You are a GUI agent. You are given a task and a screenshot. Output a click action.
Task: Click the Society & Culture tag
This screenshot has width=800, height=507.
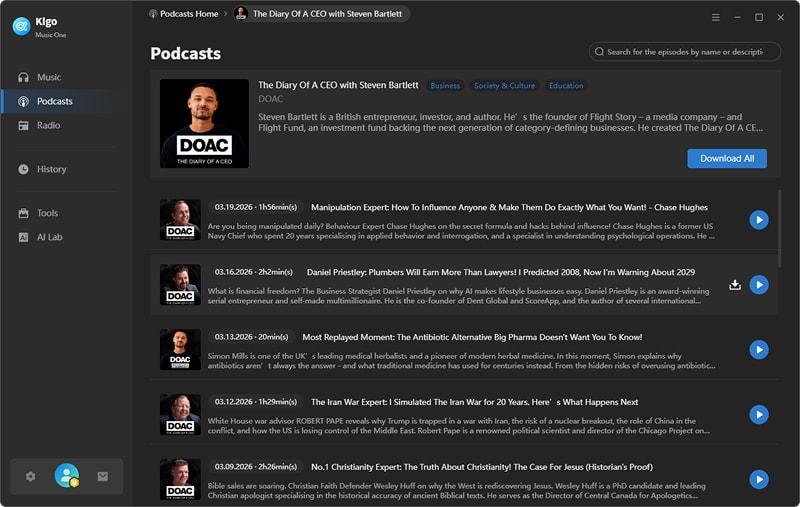(505, 86)
